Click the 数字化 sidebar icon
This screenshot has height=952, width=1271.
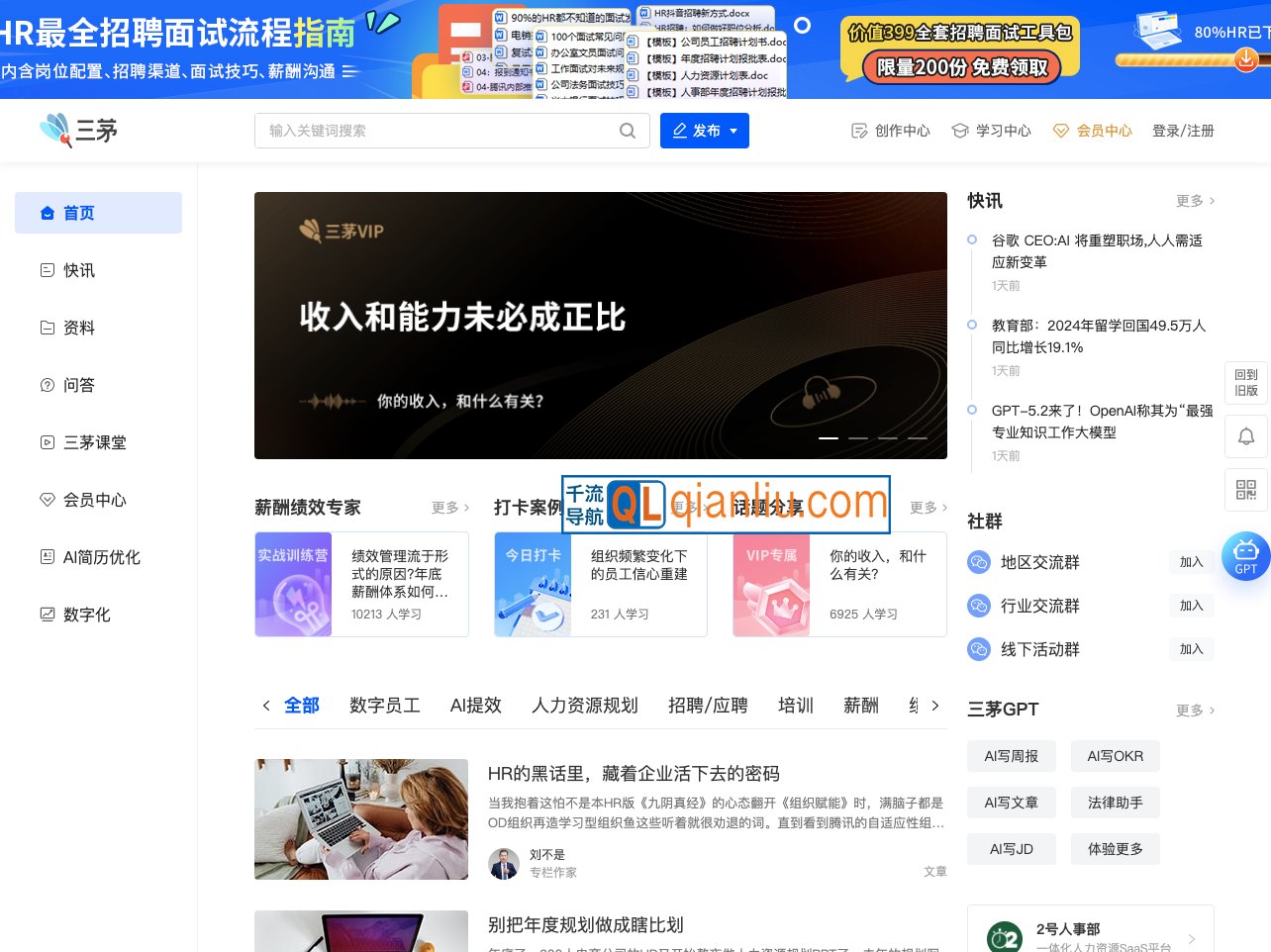47,615
